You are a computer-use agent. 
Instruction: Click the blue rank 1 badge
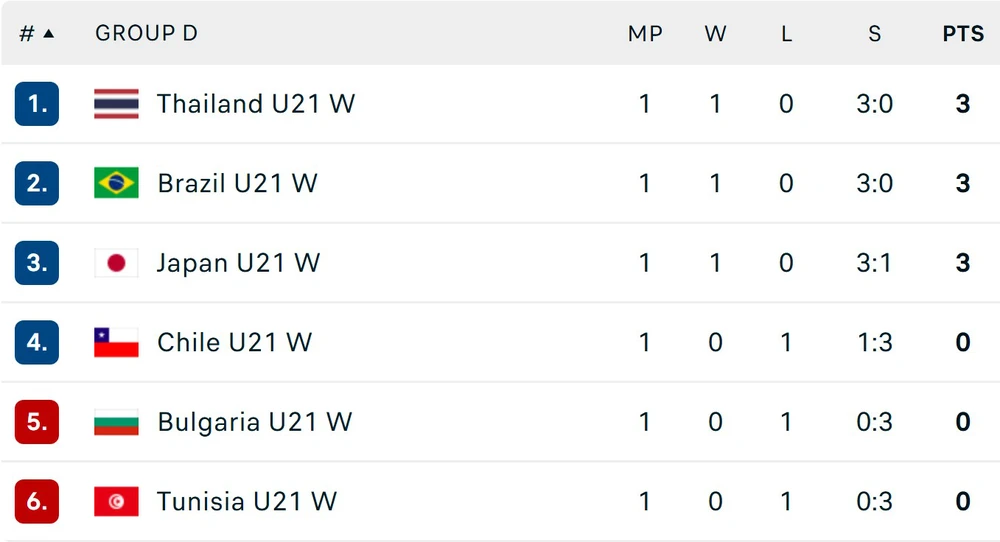[x=37, y=104]
